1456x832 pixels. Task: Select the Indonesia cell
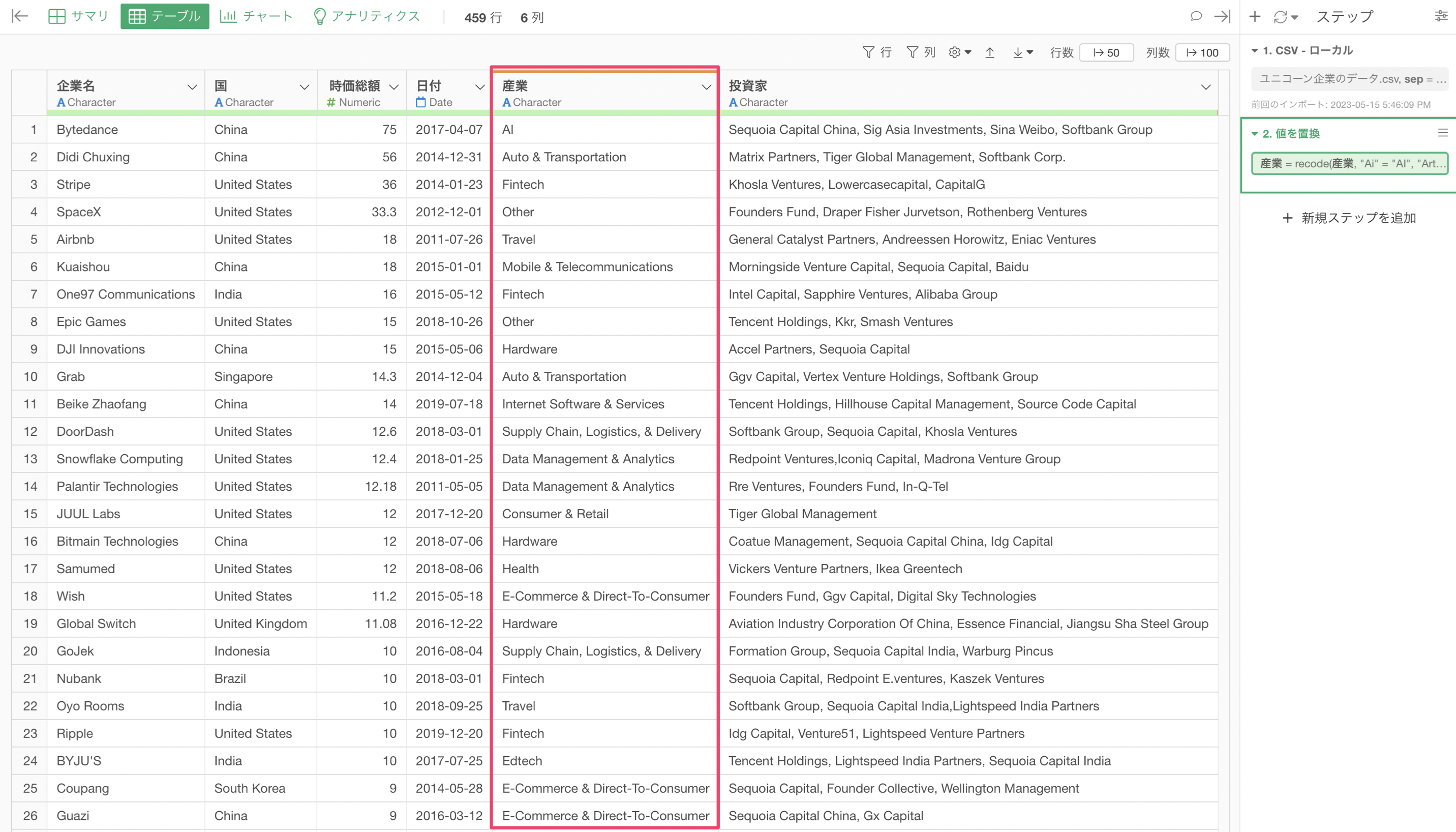260,651
